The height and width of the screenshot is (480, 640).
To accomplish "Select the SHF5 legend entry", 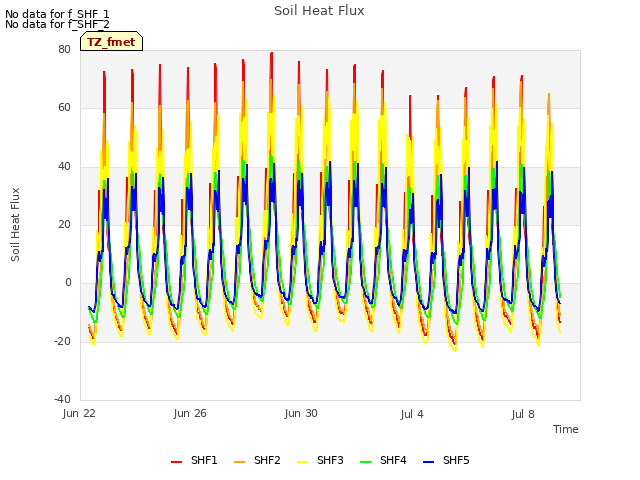I will pyautogui.click(x=447, y=460).
